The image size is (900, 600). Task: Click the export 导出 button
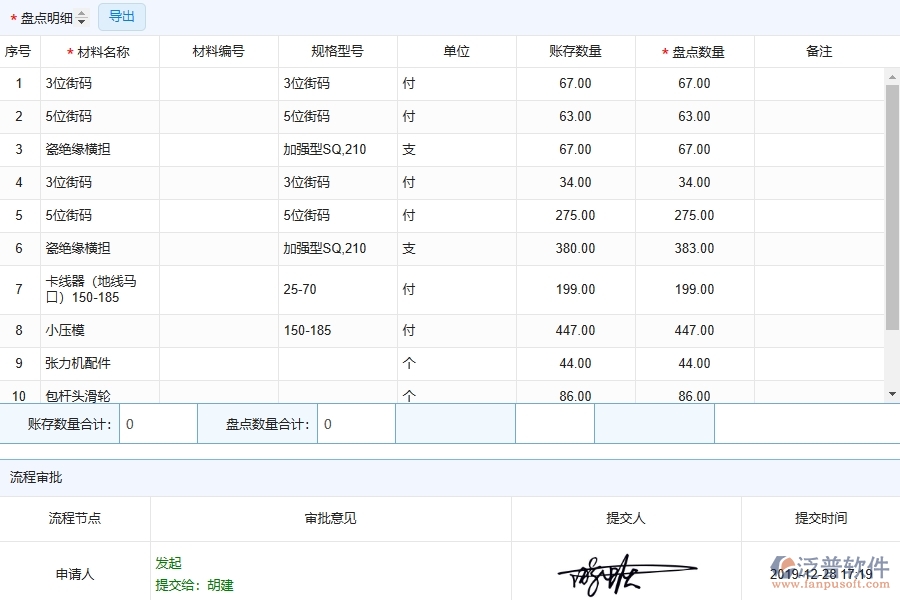[122, 16]
